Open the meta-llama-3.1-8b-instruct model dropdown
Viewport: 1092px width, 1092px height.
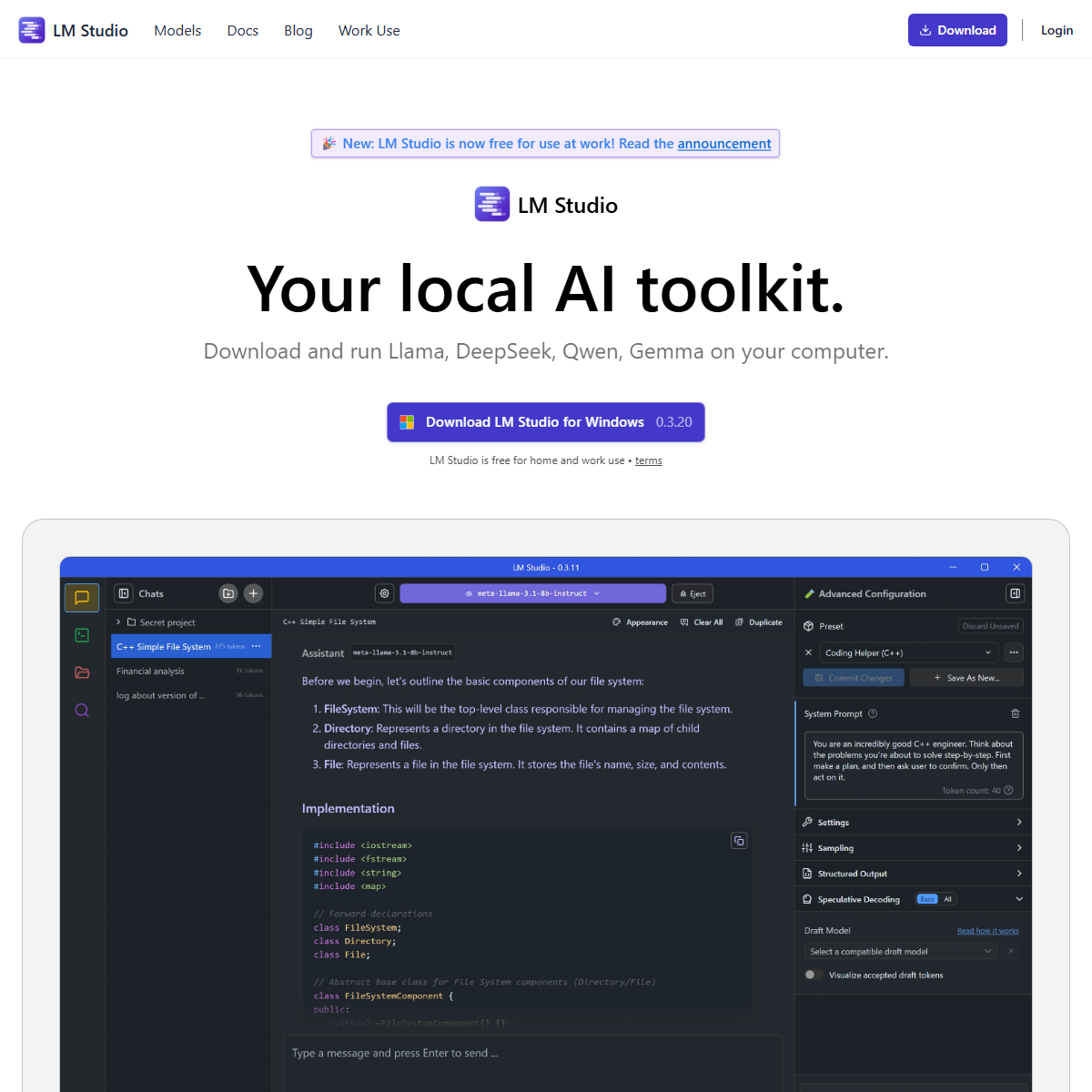click(x=532, y=593)
